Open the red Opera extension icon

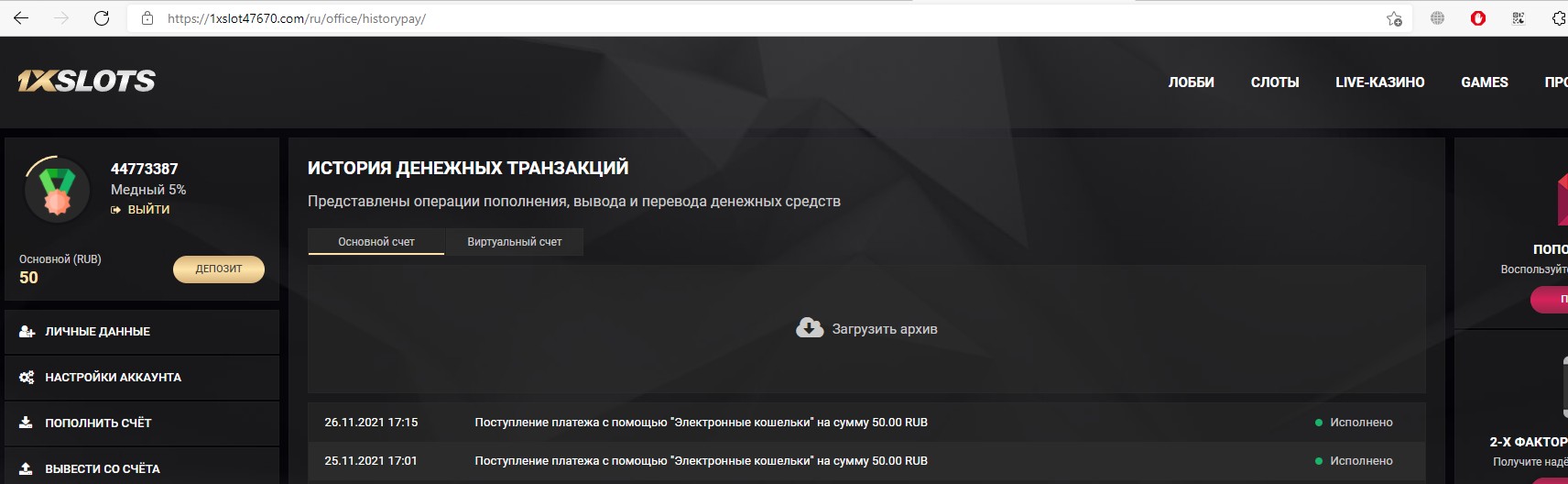click(x=1477, y=18)
